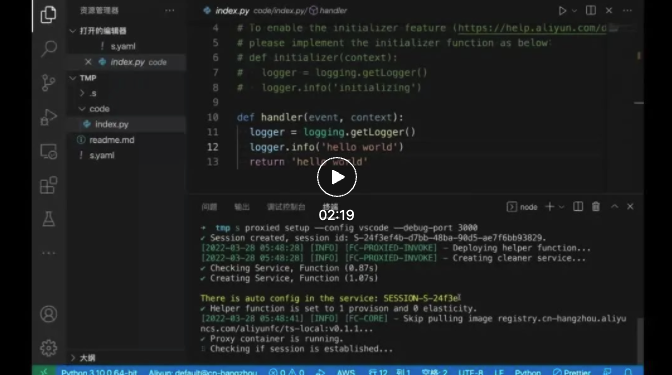
Task: Play the video with center play button
Action: (x=337, y=177)
